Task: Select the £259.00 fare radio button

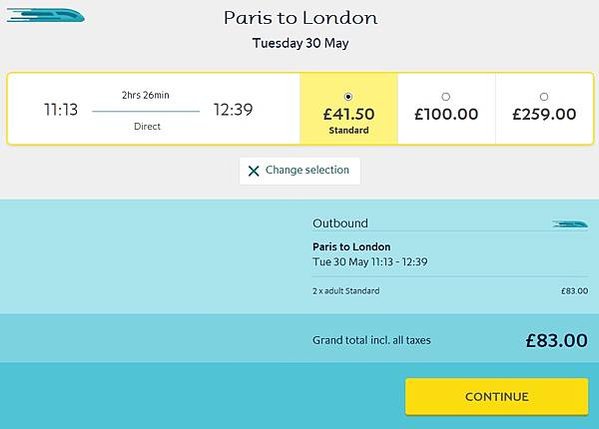Action: pos(544,97)
